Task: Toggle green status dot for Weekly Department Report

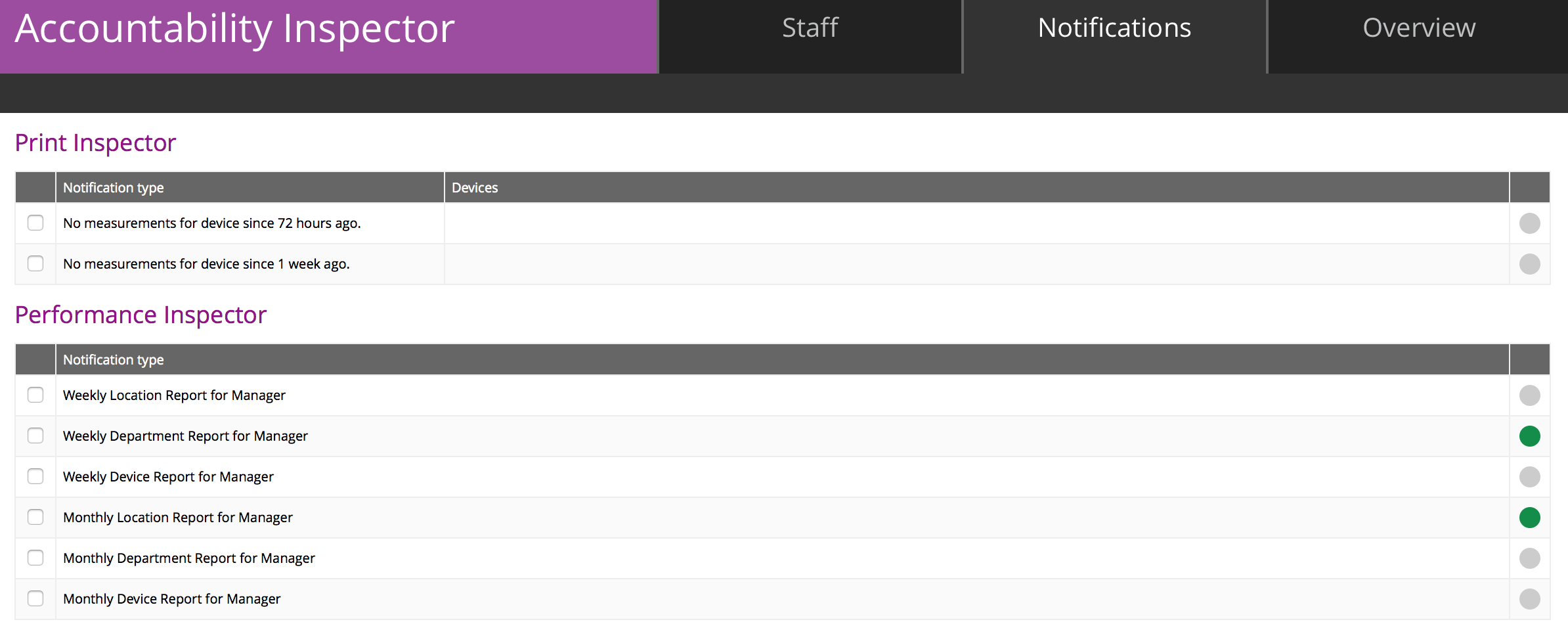Action: [x=1530, y=436]
